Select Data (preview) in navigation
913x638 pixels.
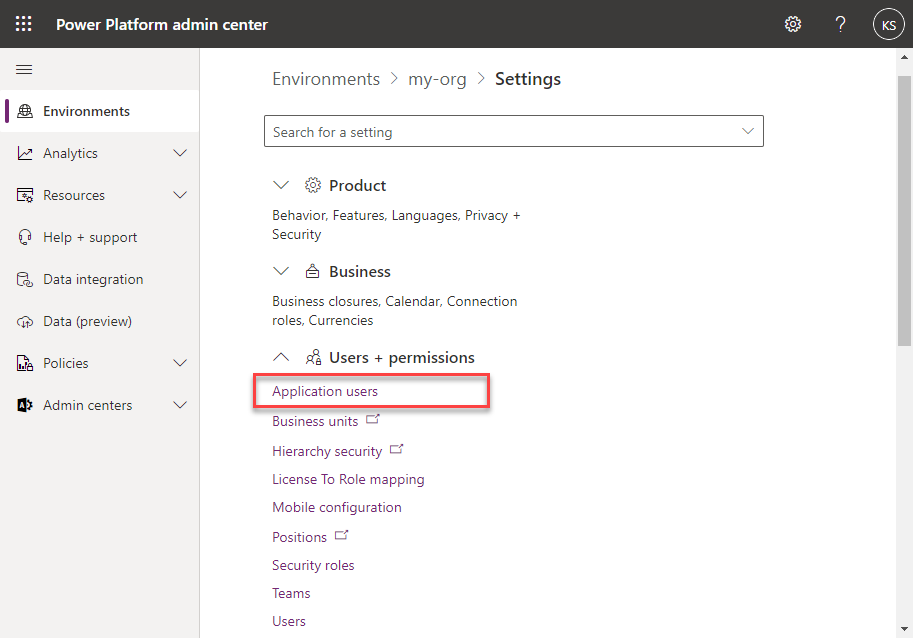click(100, 321)
